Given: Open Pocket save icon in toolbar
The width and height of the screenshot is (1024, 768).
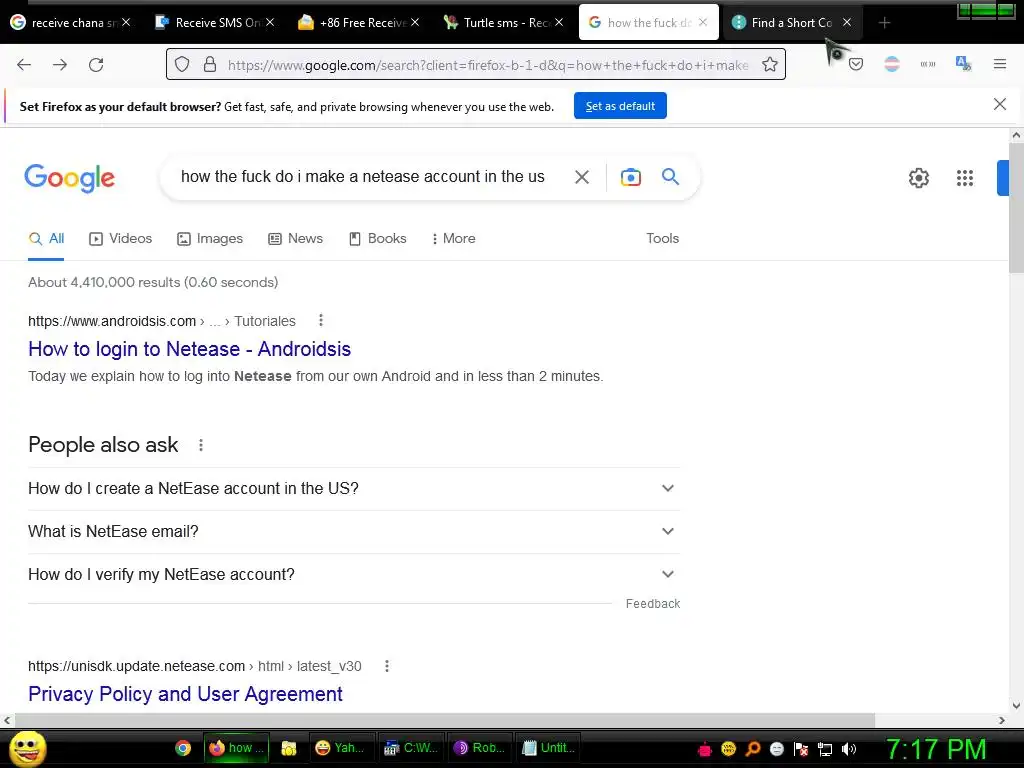Looking at the screenshot, I should coord(856,64).
